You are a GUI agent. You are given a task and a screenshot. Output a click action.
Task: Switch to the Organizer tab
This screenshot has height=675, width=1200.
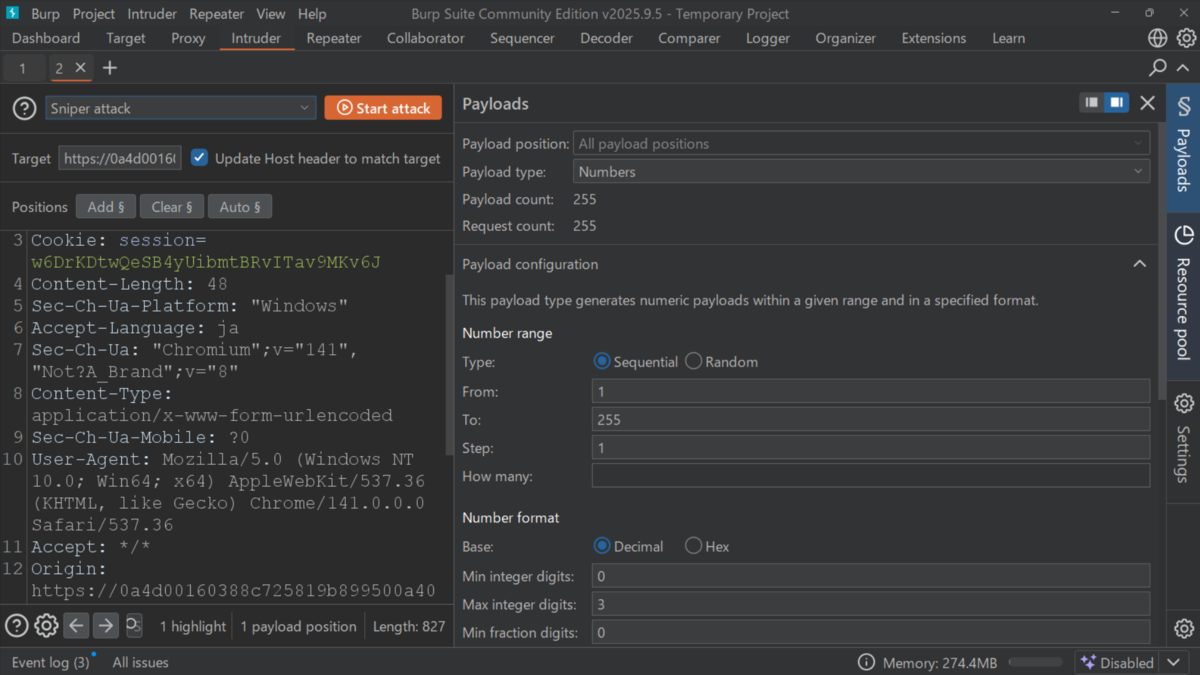click(846, 38)
